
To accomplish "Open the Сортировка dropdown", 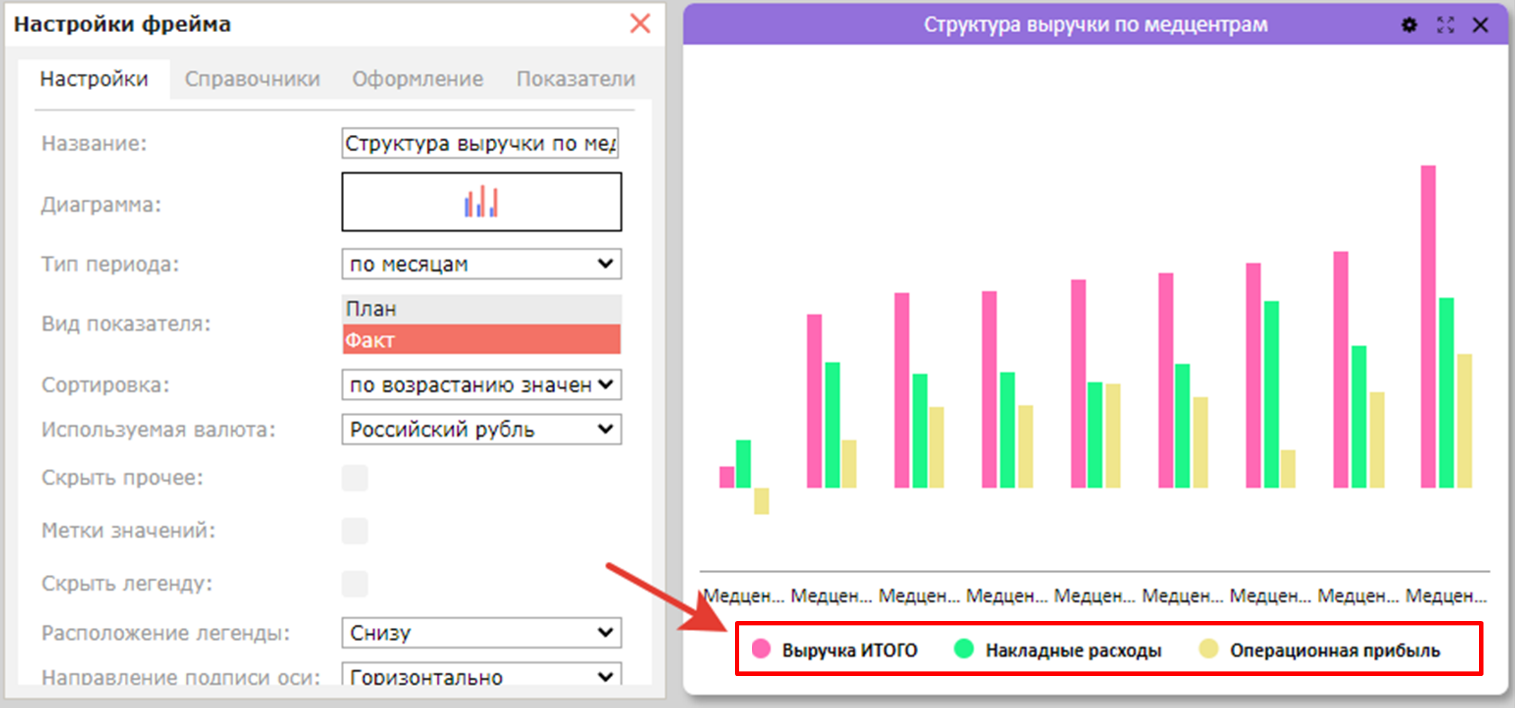I will (482, 385).
